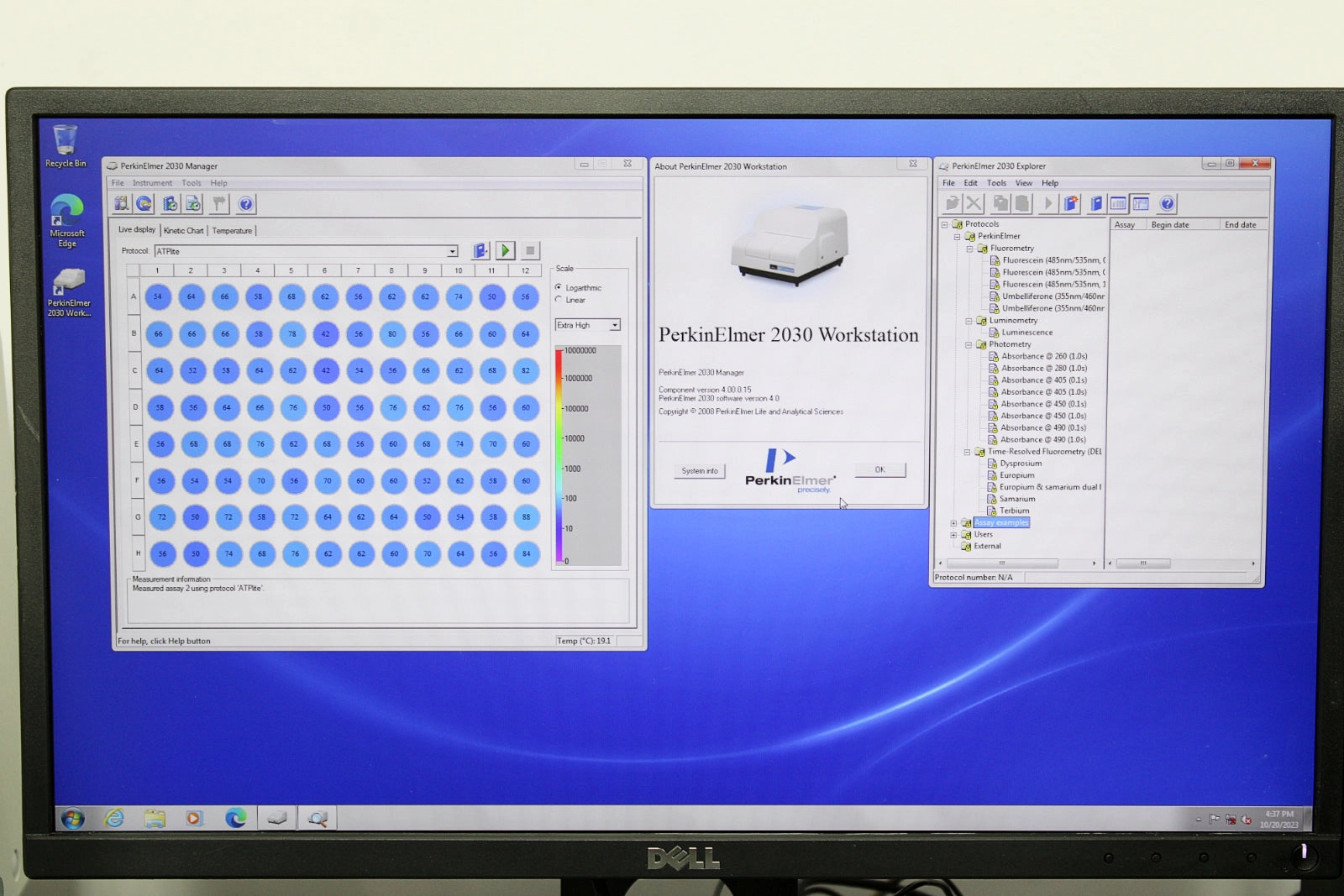
Task: Collapse the Fluorometry folder node
Action: pos(969,249)
